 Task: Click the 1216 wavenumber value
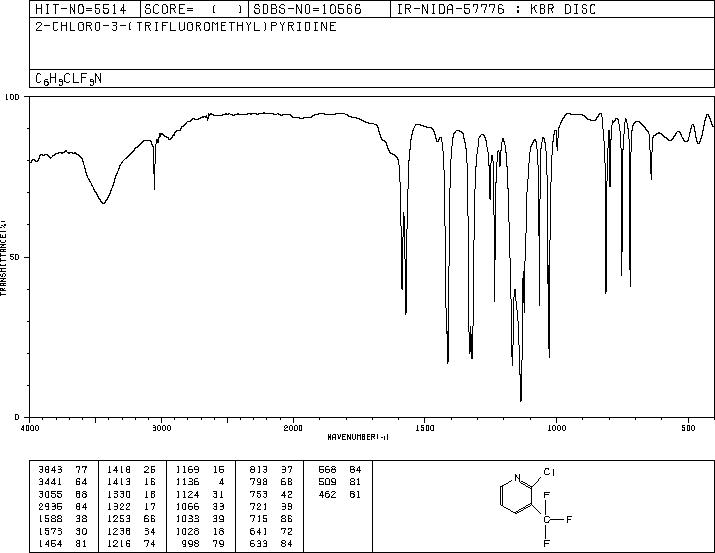pos(119,544)
